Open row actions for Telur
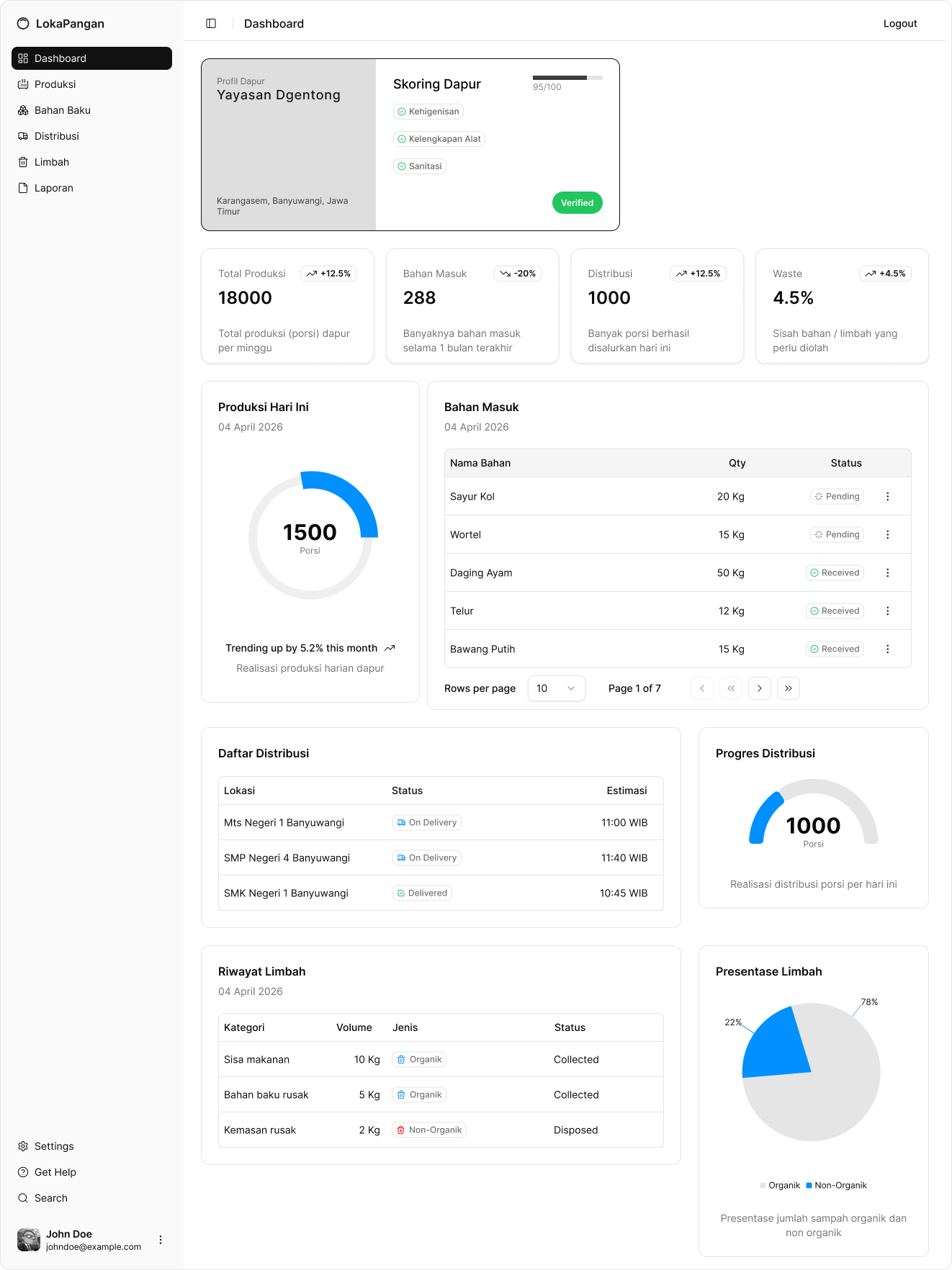Viewport: 952px width, 1270px height. [887, 611]
